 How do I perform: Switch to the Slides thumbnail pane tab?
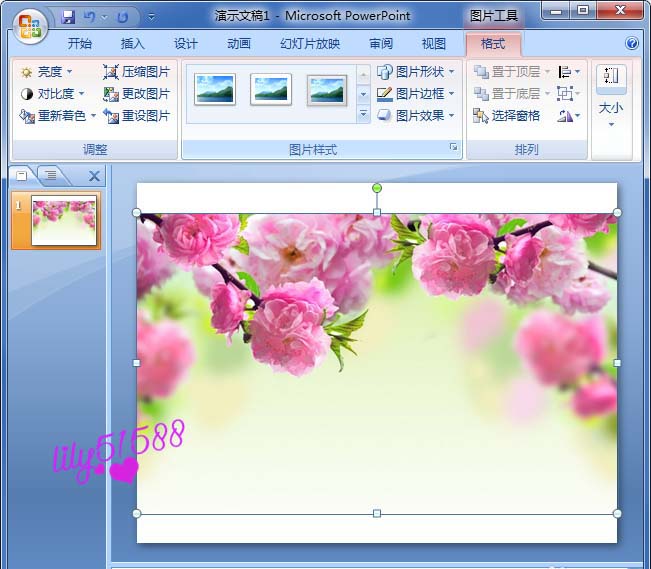point(22,176)
